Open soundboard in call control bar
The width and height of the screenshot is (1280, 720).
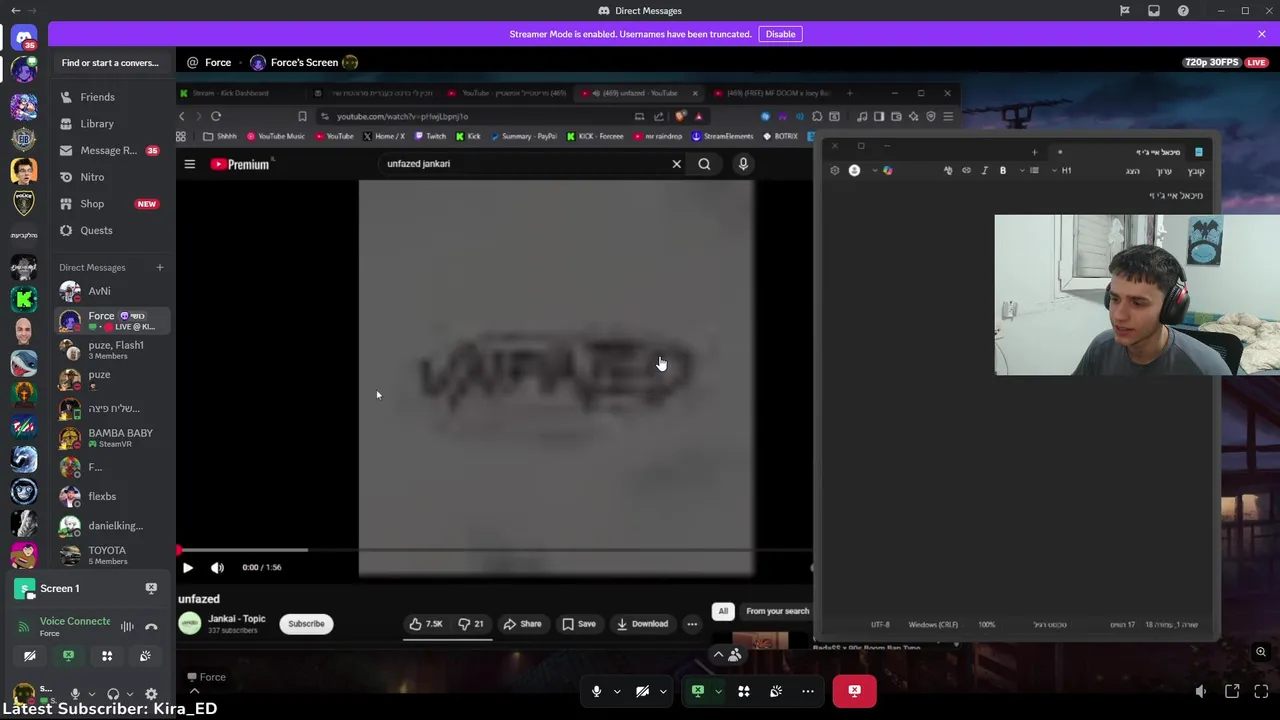[775, 691]
